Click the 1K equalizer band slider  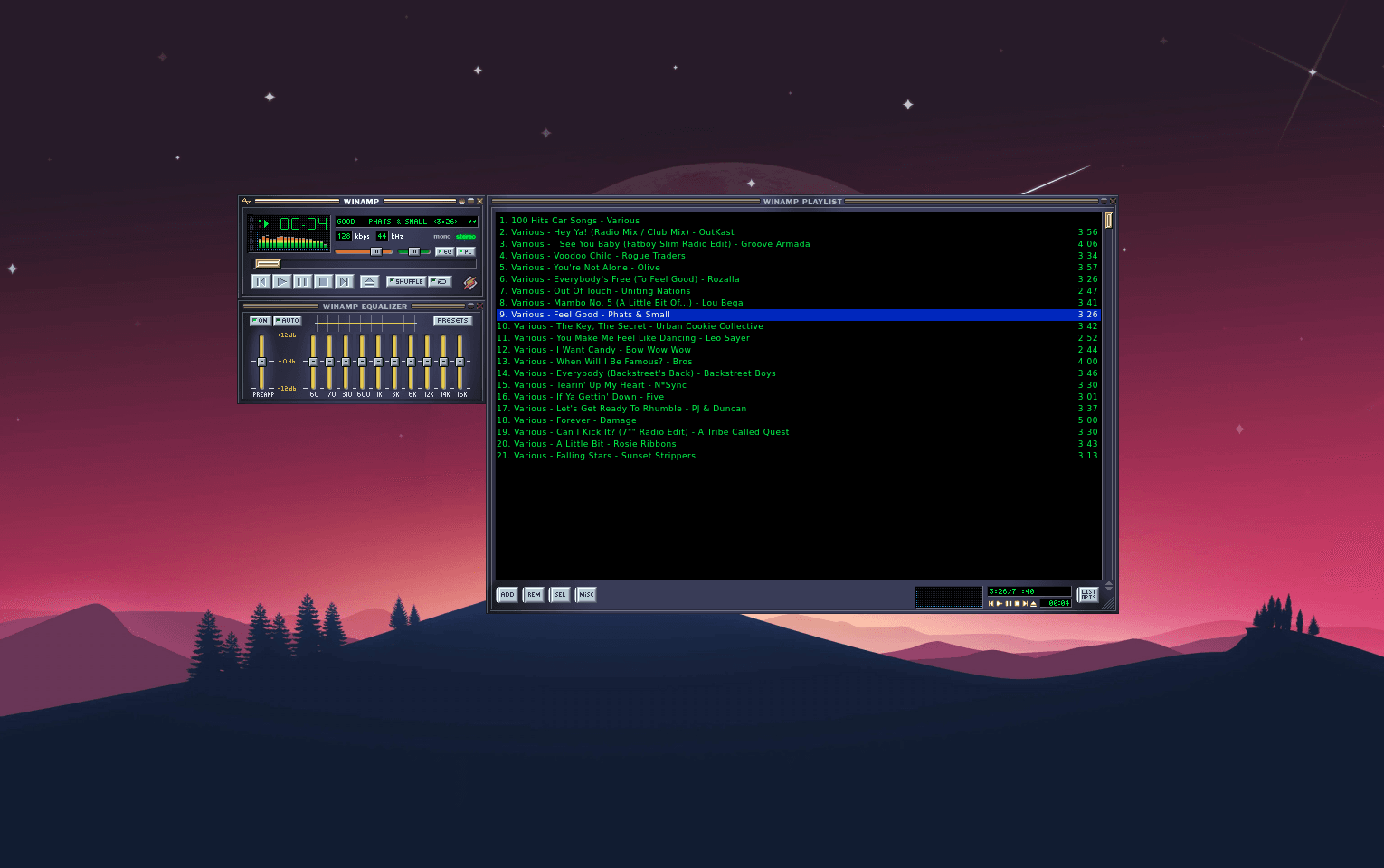tap(378, 362)
